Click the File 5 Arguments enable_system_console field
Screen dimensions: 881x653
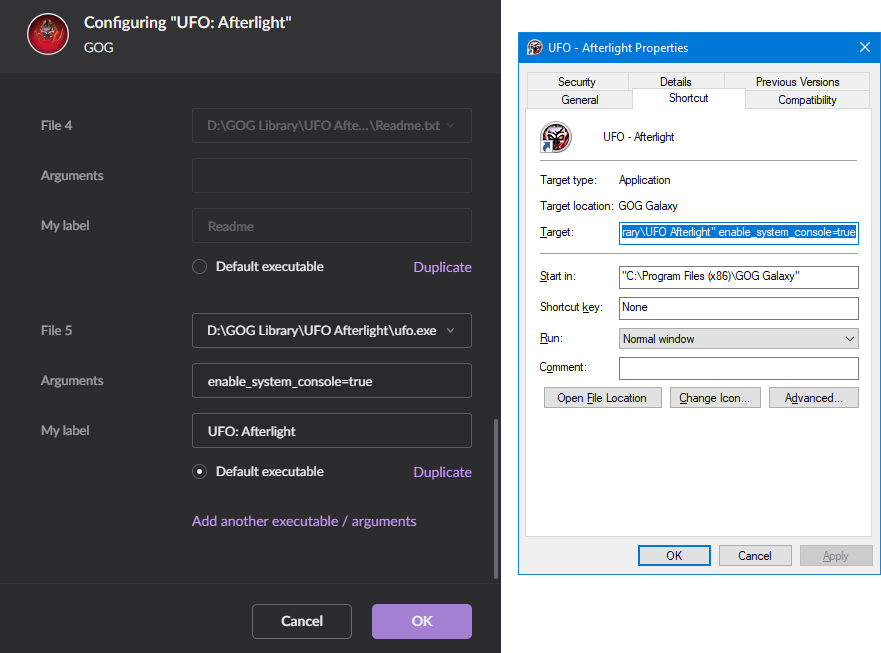point(331,380)
